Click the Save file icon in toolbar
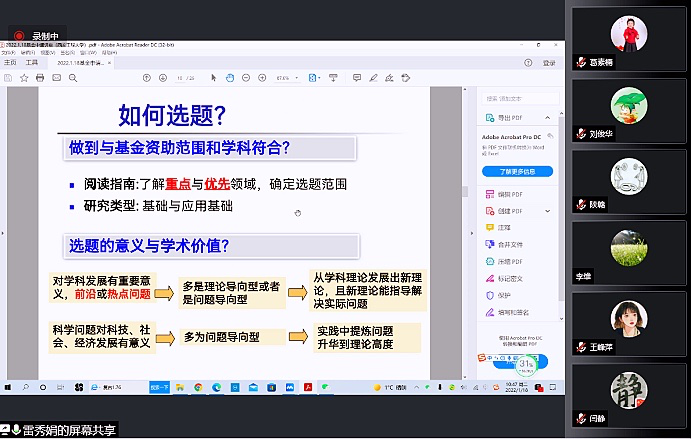 (x=9, y=78)
